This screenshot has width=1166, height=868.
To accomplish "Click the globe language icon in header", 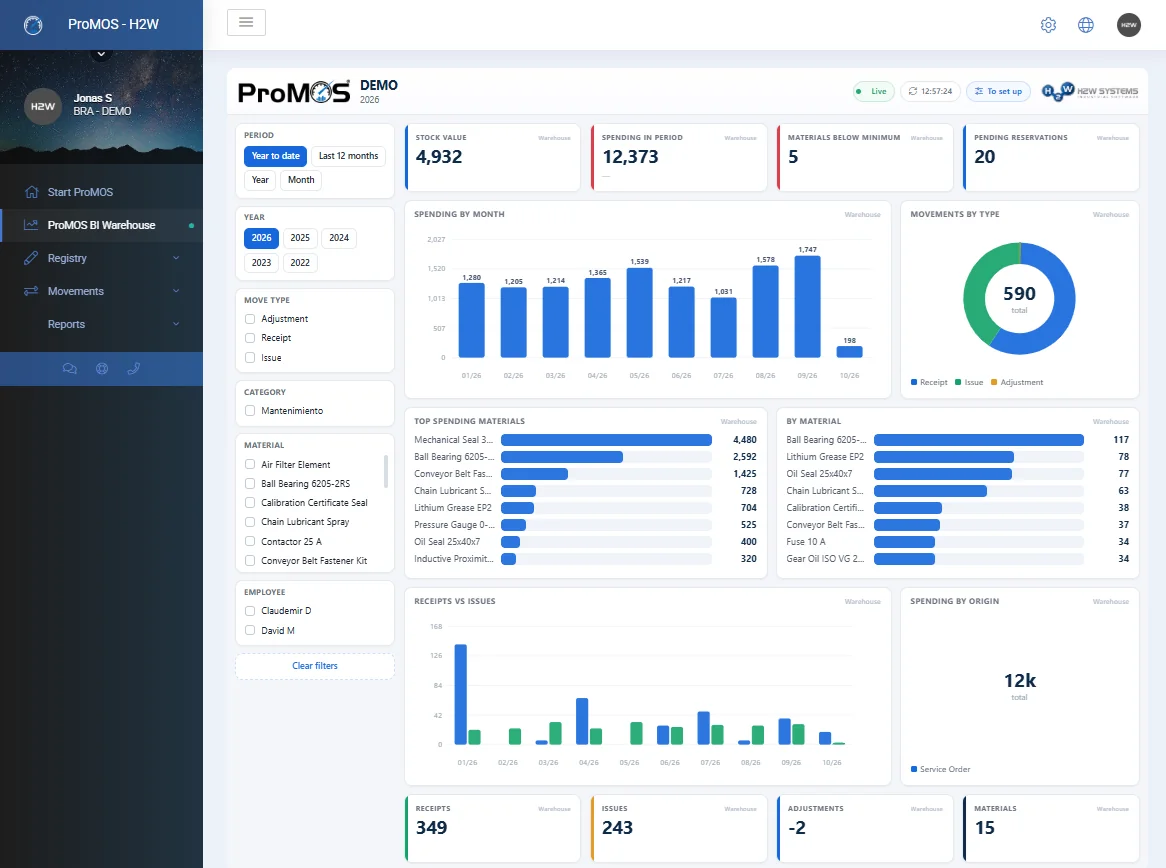I will tap(1086, 25).
